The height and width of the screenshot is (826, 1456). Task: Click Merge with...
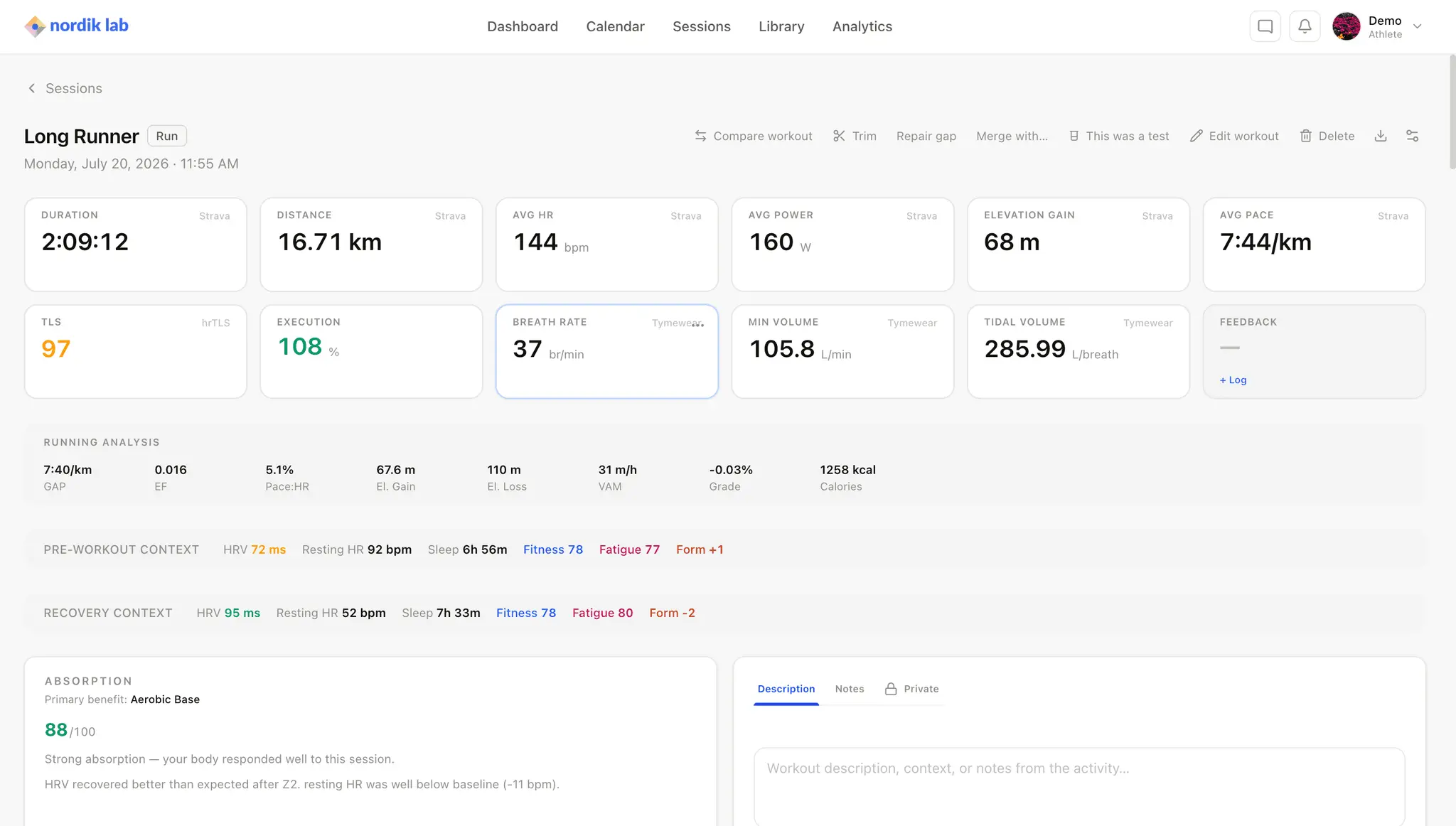click(1012, 136)
